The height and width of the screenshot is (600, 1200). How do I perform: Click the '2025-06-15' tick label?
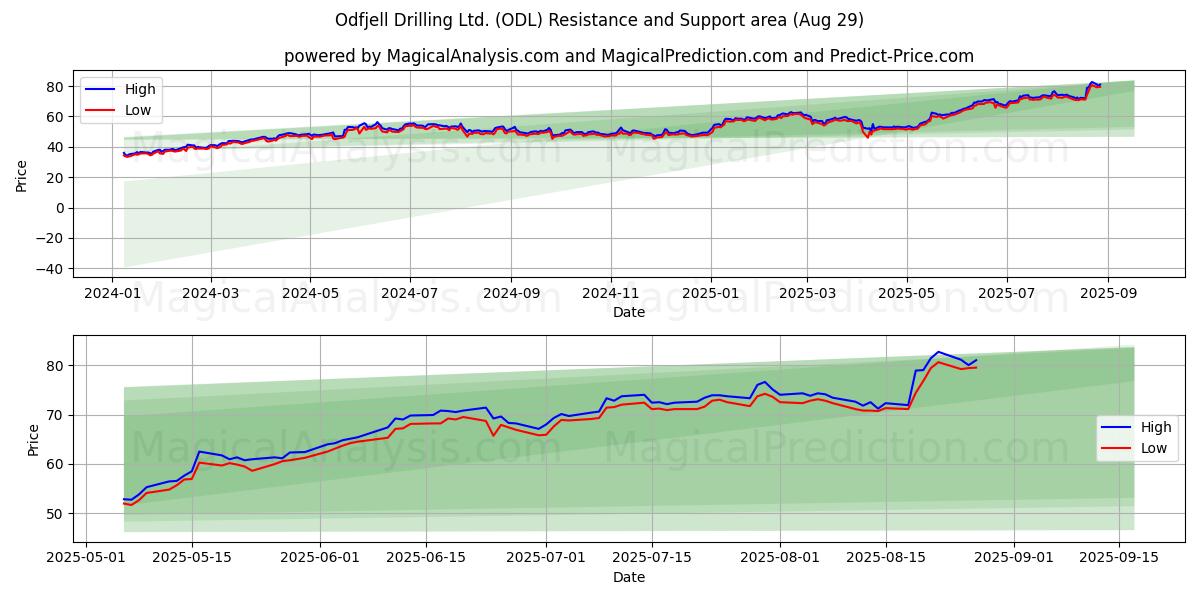point(426,559)
